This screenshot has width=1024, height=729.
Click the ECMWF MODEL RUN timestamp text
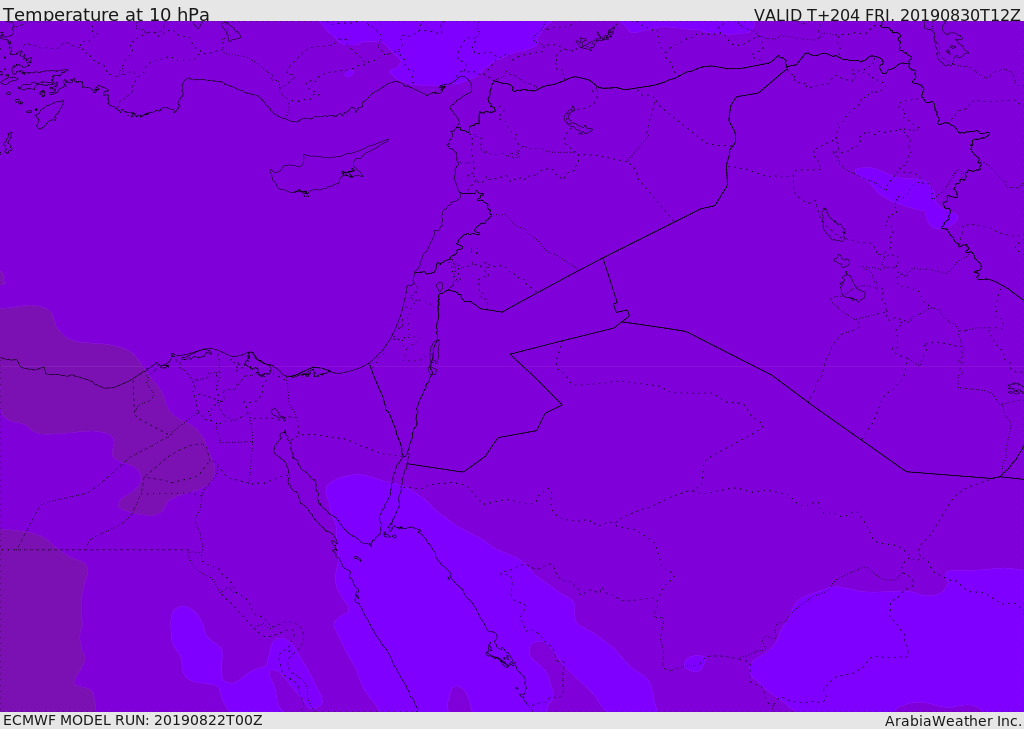pyautogui.click(x=133, y=720)
